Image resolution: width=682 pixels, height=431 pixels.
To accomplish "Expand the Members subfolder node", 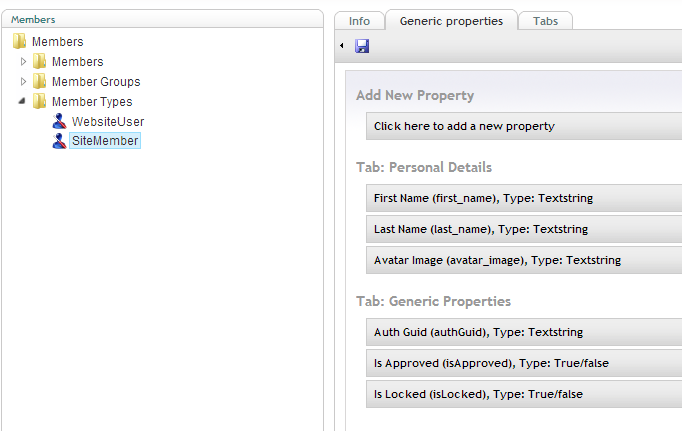I will pyautogui.click(x=23, y=61).
